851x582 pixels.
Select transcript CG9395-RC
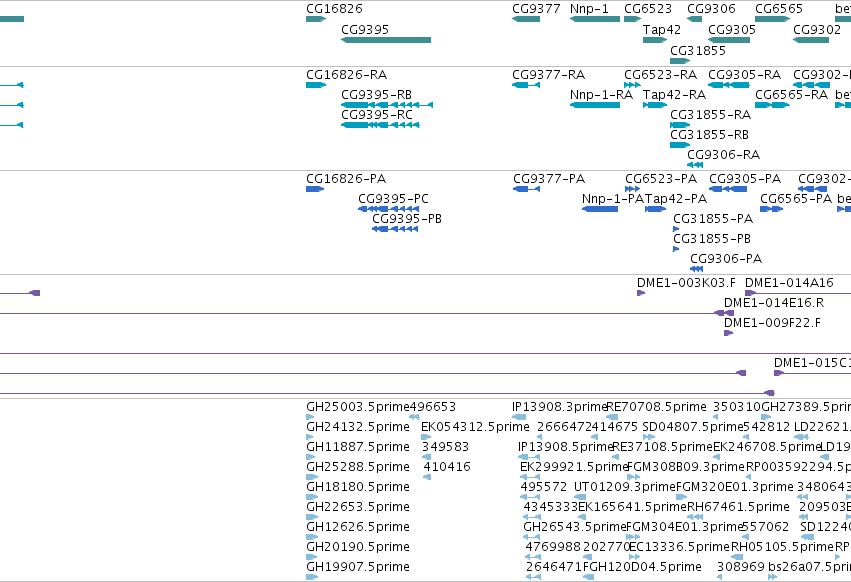[x=380, y=125]
